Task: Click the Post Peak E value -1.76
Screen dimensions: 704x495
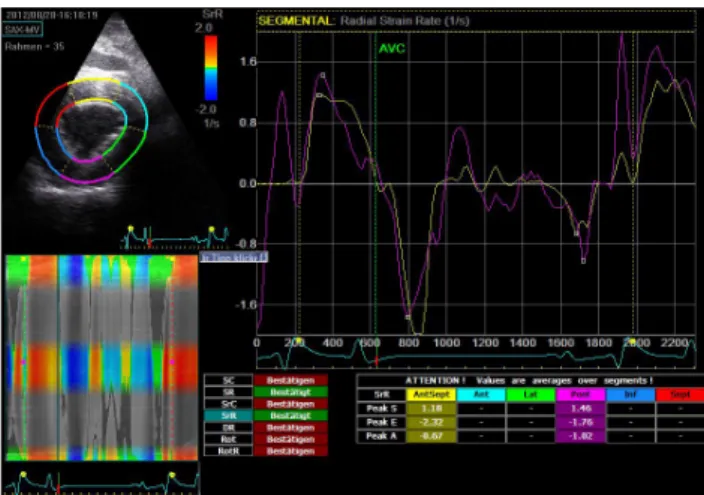Action: coord(581,422)
